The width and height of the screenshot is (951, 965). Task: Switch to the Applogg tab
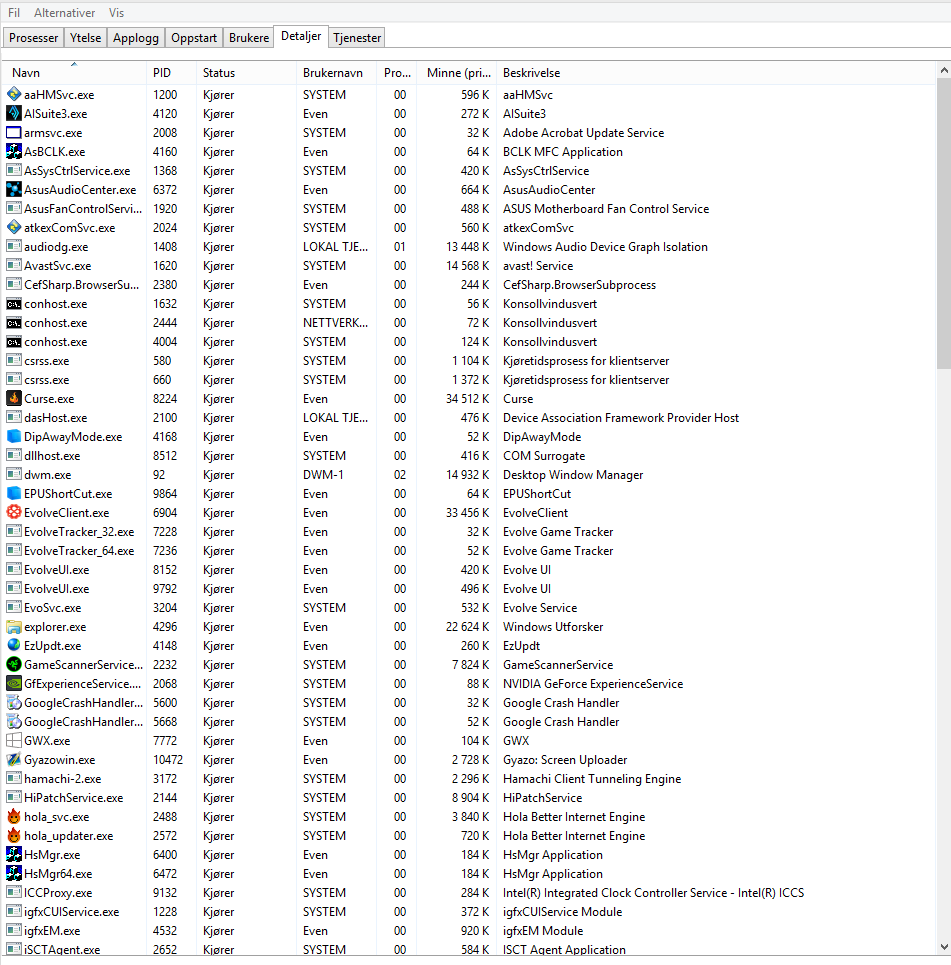[x=136, y=38]
